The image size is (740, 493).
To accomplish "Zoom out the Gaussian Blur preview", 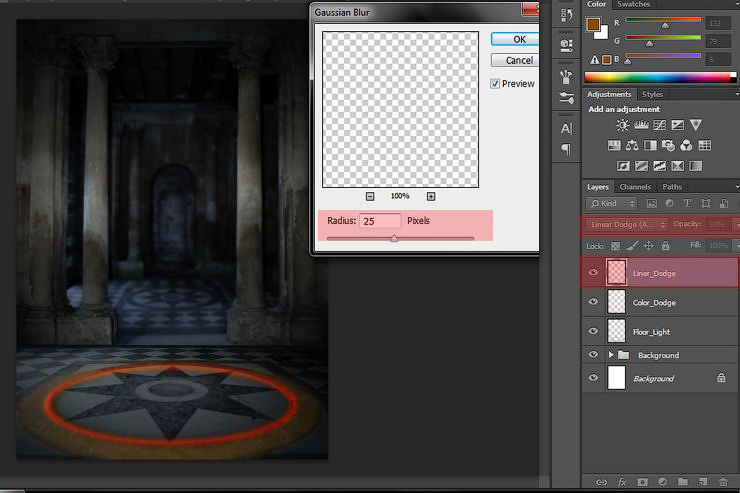I will coord(370,196).
